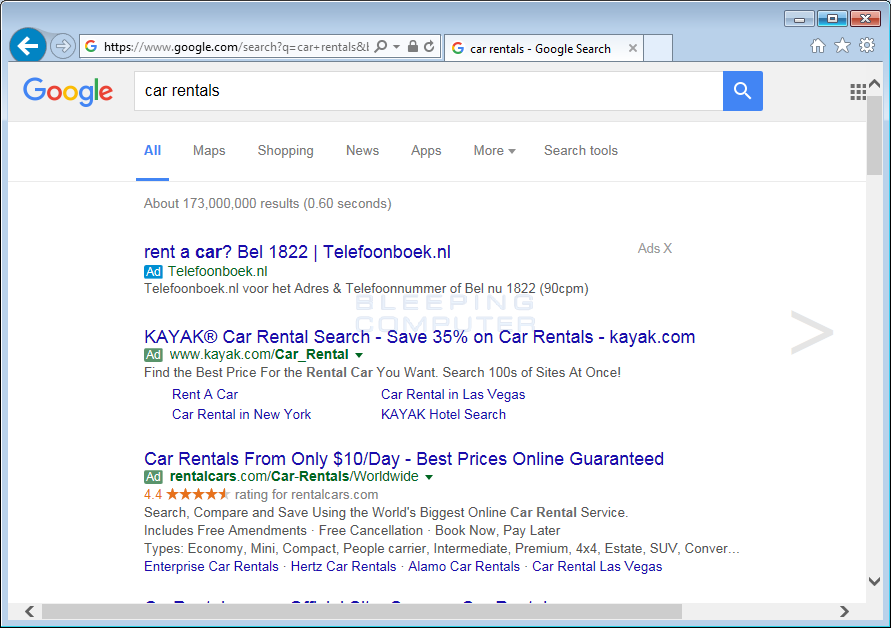Screen dimensions: 891x628
Task: Open Favorites with the star icon
Action: pyautogui.click(x=842, y=45)
